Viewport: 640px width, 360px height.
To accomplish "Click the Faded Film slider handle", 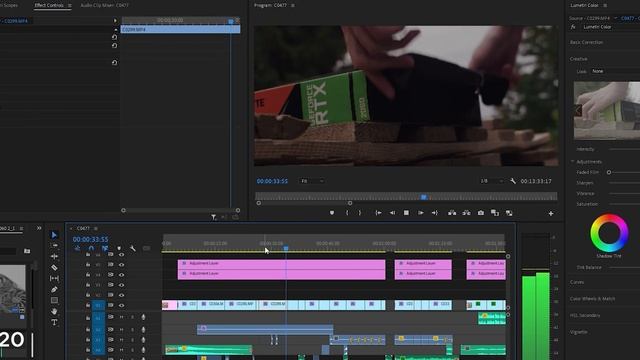I will 609,172.
